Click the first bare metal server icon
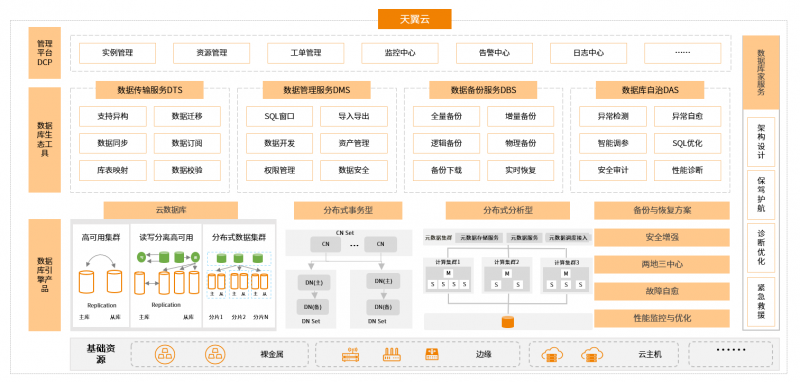The image size is (800, 382). (x=164, y=354)
